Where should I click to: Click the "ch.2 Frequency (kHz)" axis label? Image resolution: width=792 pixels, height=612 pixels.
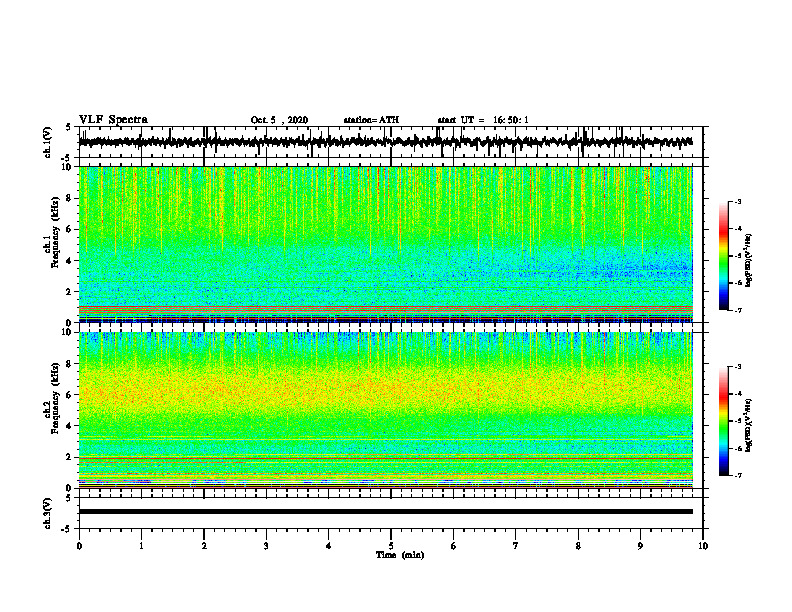(x=52, y=398)
